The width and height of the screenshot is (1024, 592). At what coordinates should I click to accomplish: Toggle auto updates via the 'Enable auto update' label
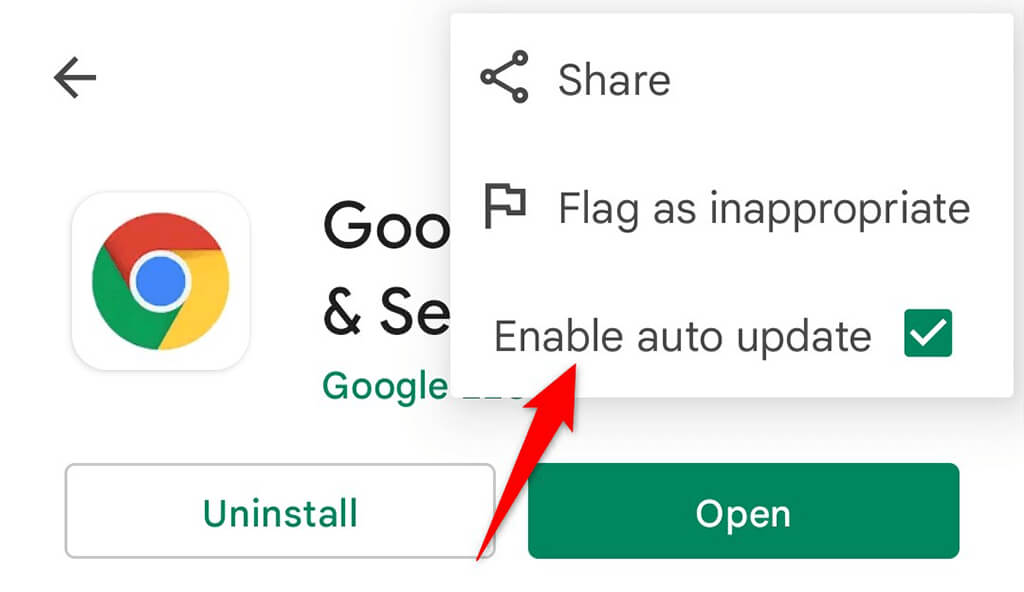(x=682, y=337)
